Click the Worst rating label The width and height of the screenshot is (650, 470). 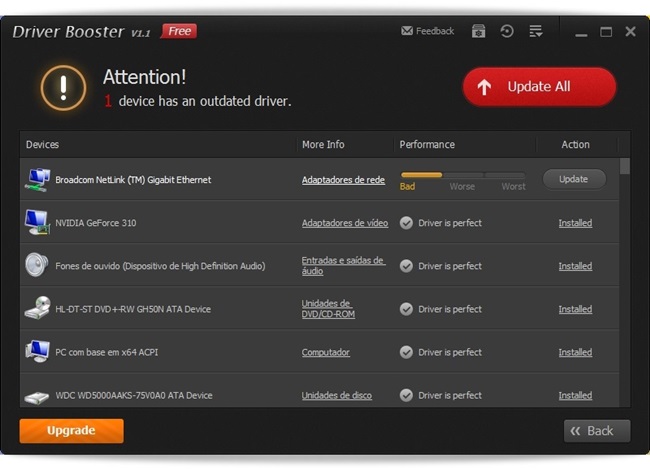[x=514, y=187]
